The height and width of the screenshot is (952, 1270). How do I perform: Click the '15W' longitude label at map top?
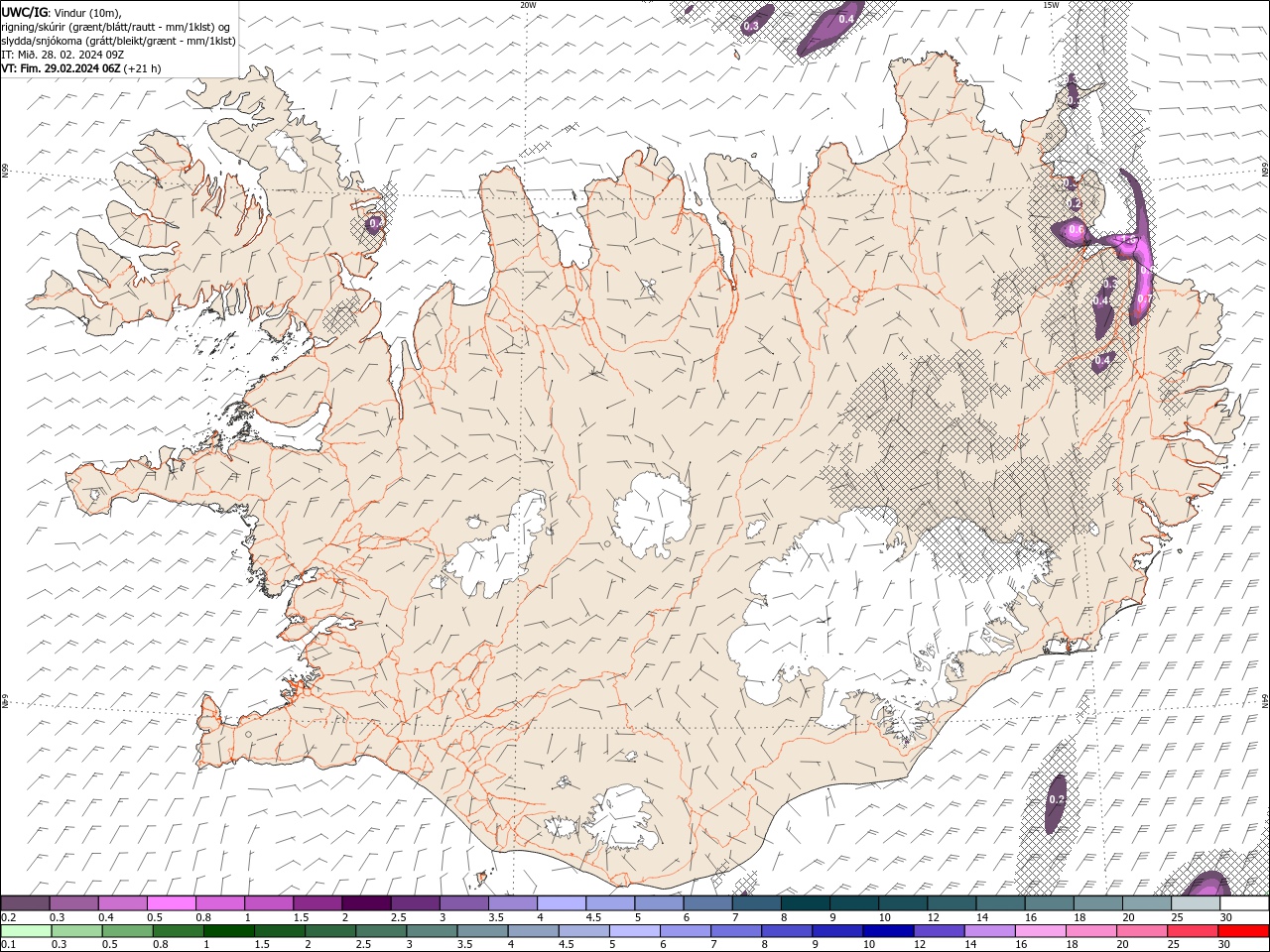[1051, 5]
